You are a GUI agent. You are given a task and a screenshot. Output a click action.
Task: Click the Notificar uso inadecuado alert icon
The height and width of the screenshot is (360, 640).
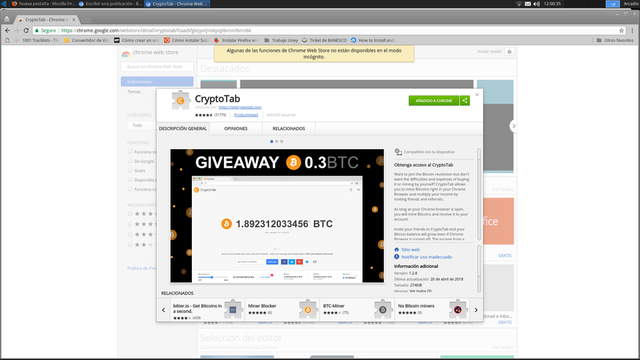click(396, 257)
